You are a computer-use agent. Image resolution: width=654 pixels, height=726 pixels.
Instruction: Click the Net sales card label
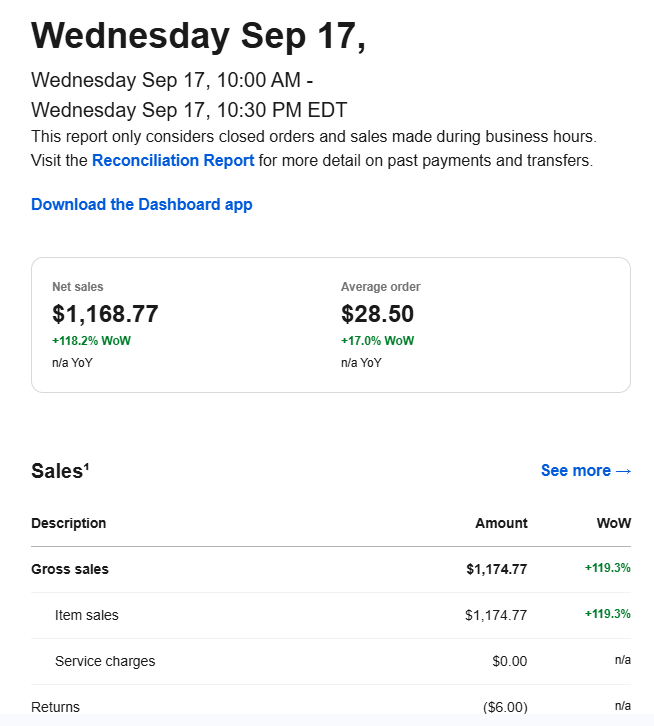(x=77, y=287)
